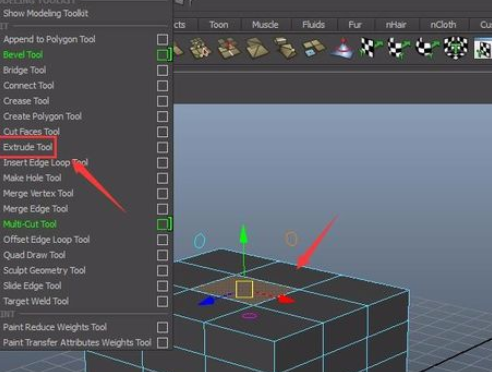Click the polygon shelf icon with red arrows
492x372 pixels.
(229, 48)
